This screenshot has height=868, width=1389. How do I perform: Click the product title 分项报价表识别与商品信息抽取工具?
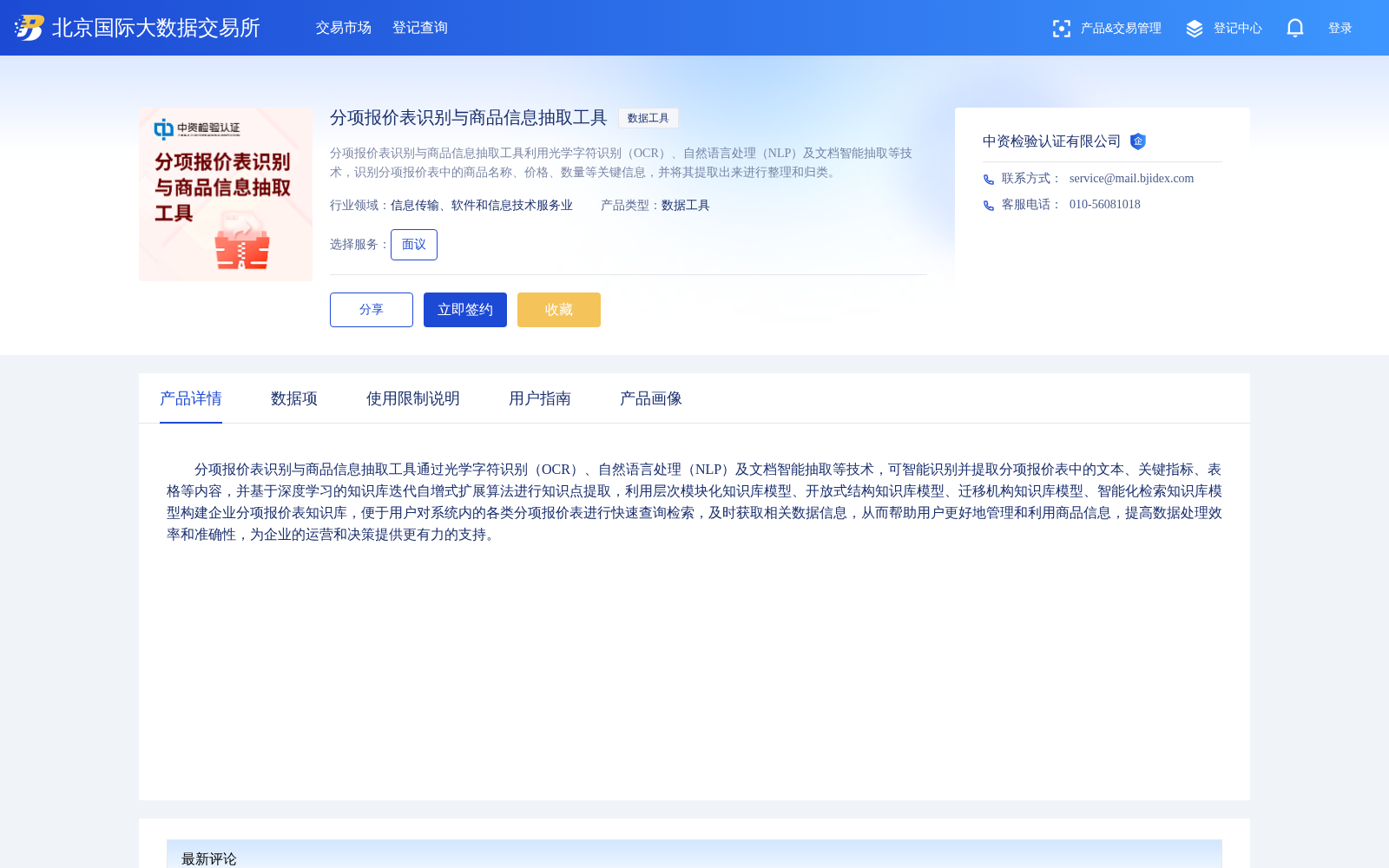coord(469,118)
